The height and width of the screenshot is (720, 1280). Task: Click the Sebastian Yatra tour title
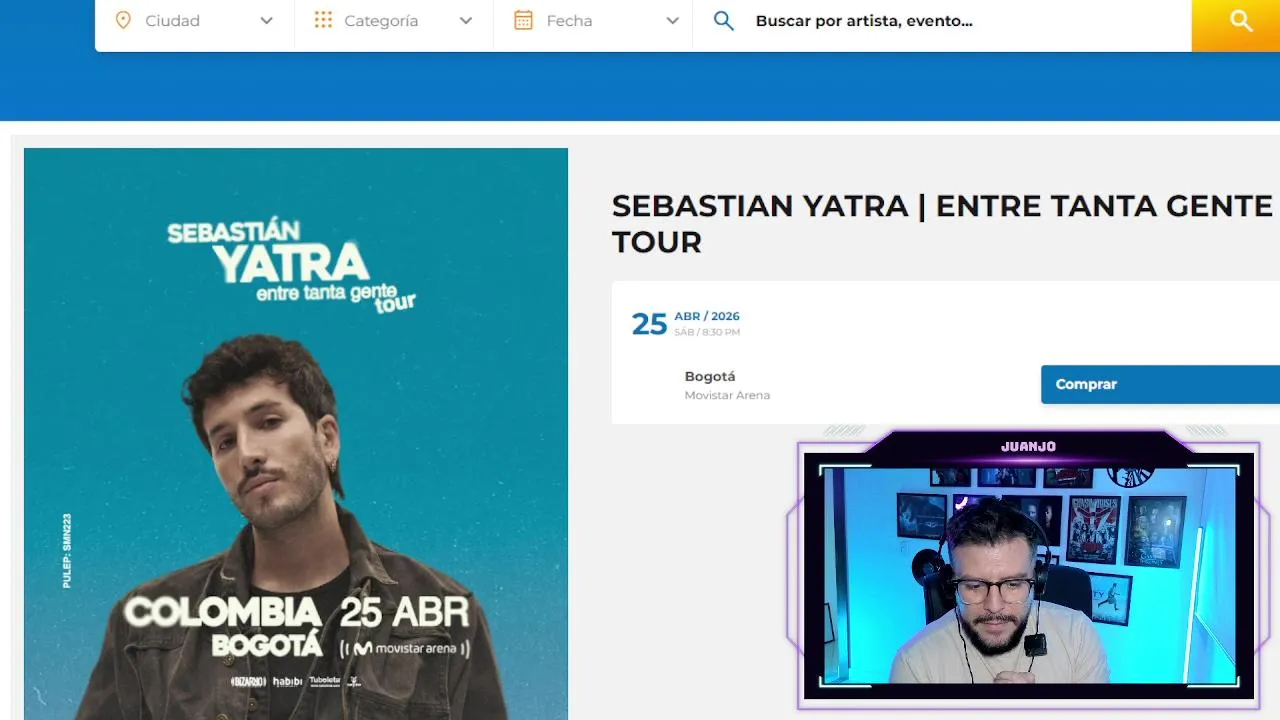point(942,223)
